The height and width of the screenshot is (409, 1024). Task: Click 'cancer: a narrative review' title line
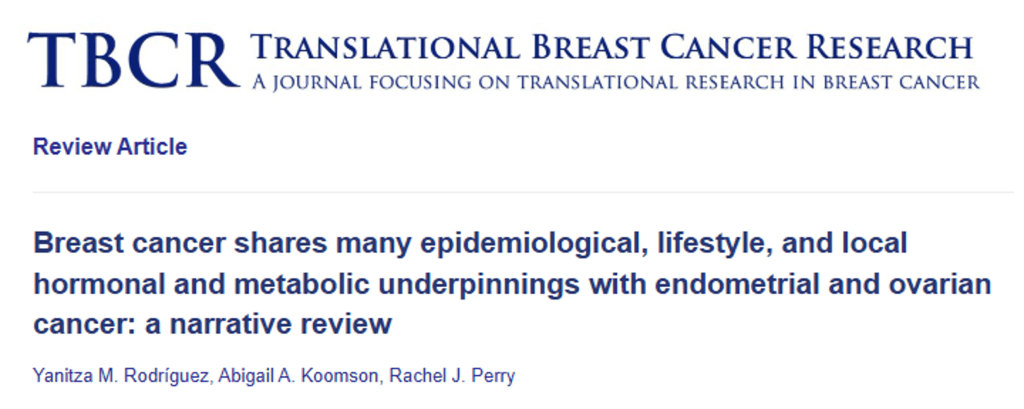tap(212, 325)
